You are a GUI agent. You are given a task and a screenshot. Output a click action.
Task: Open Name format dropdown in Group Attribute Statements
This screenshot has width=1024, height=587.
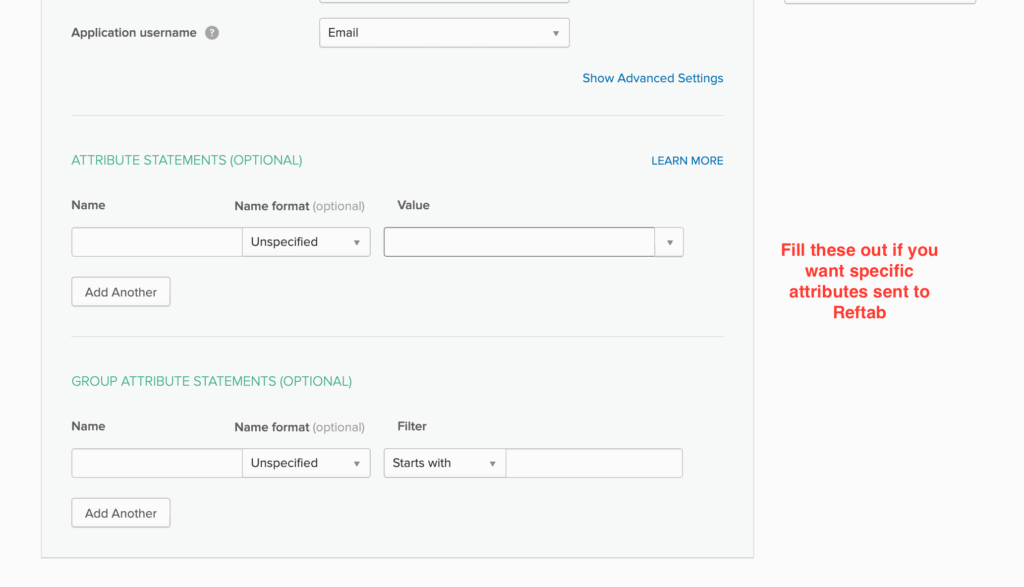pos(306,463)
